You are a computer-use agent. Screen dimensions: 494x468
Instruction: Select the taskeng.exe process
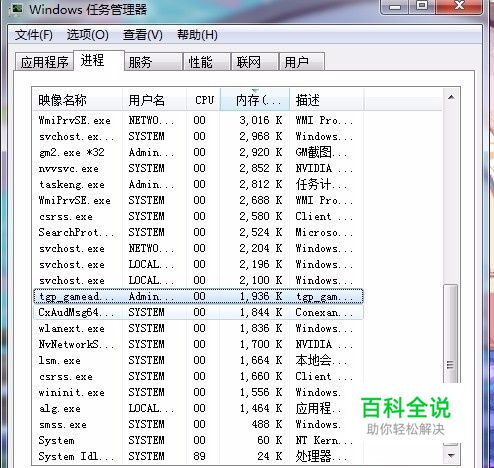[198, 184]
